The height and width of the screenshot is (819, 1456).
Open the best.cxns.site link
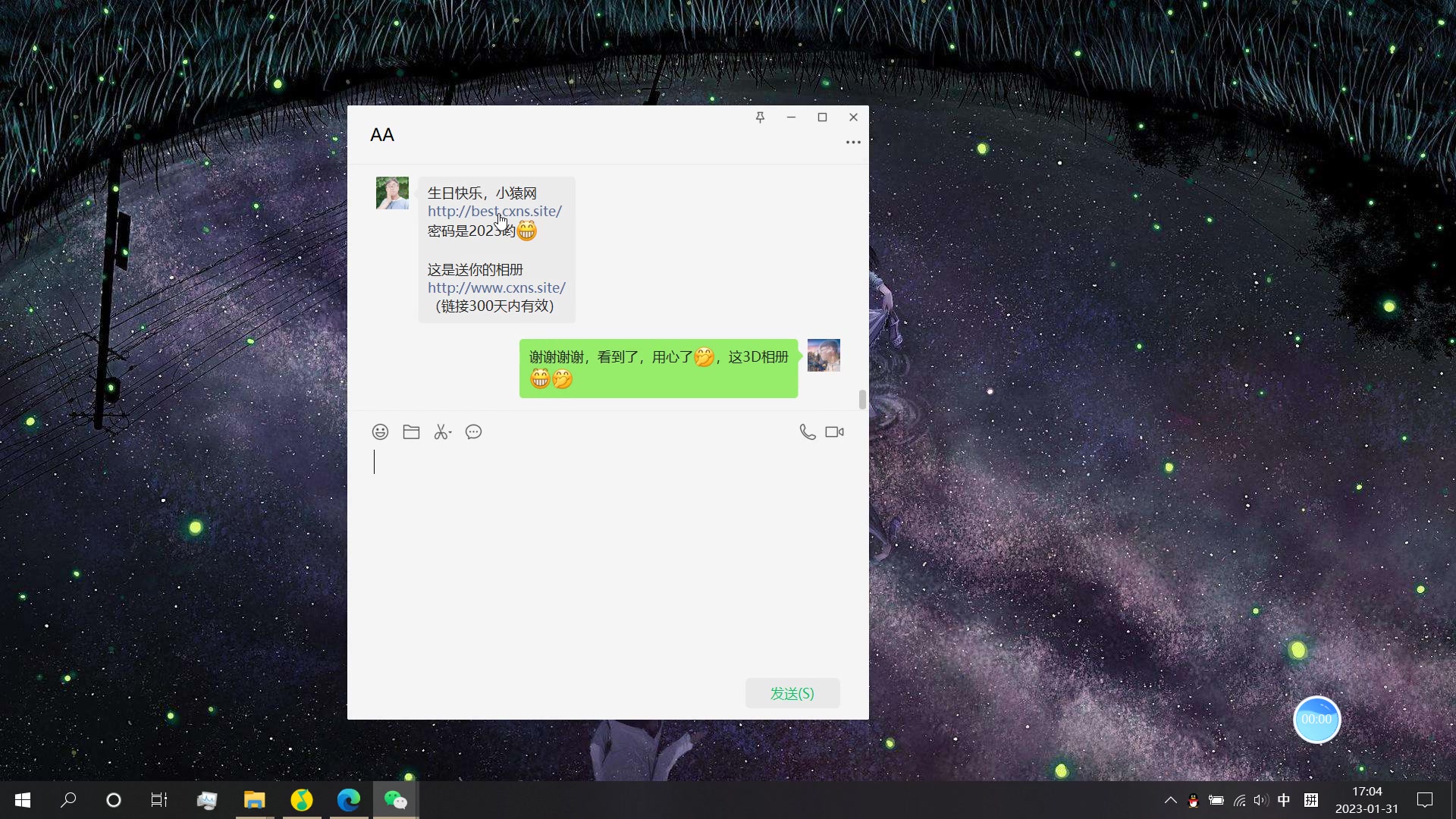[x=494, y=212]
